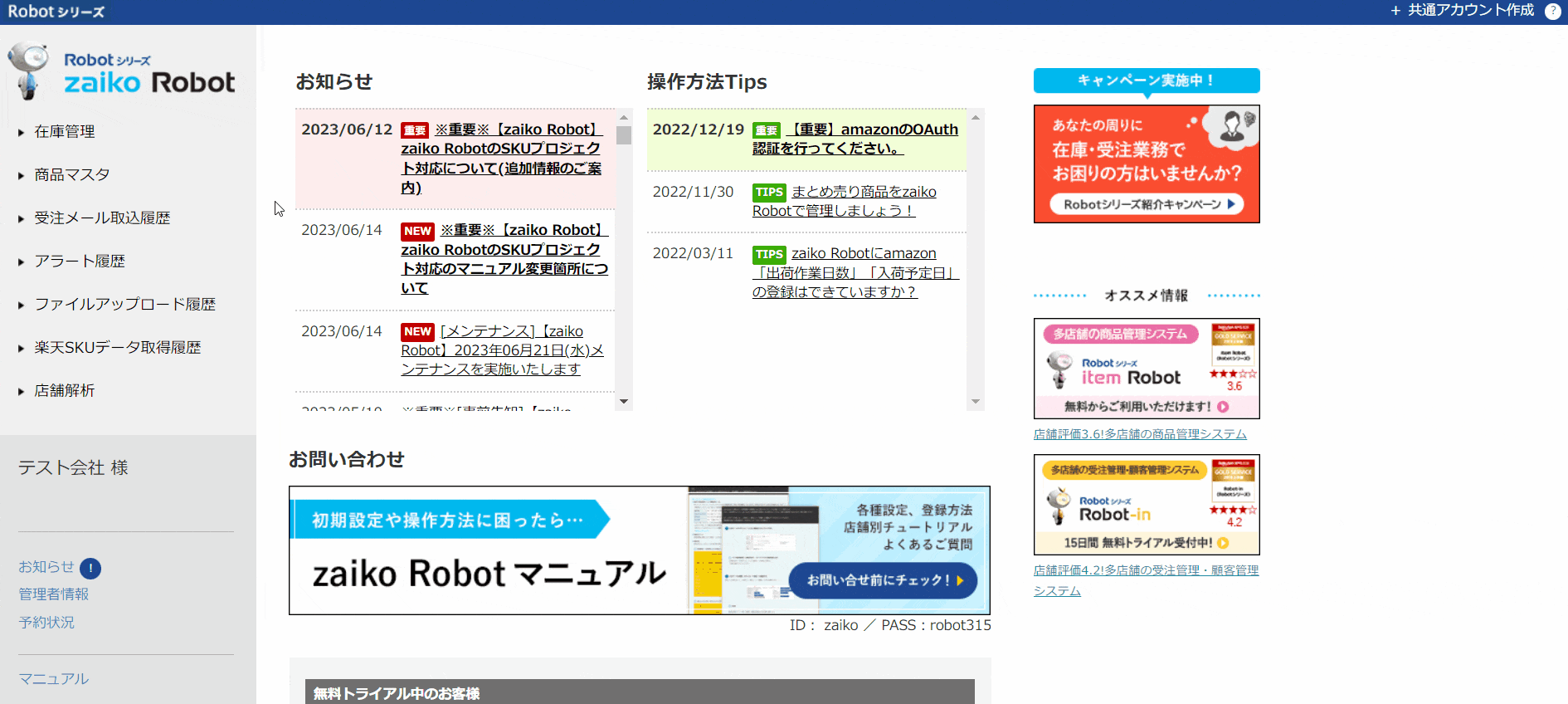Click お問い合せ前にチェック button
The width and height of the screenshot is (1568, 704).
(x=883, y=580)
